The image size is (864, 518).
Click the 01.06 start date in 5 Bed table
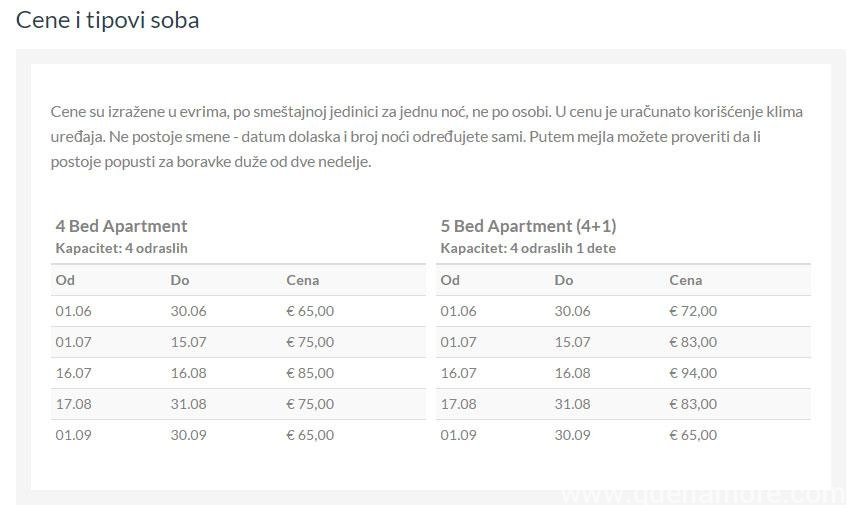[x=458, y=311]
